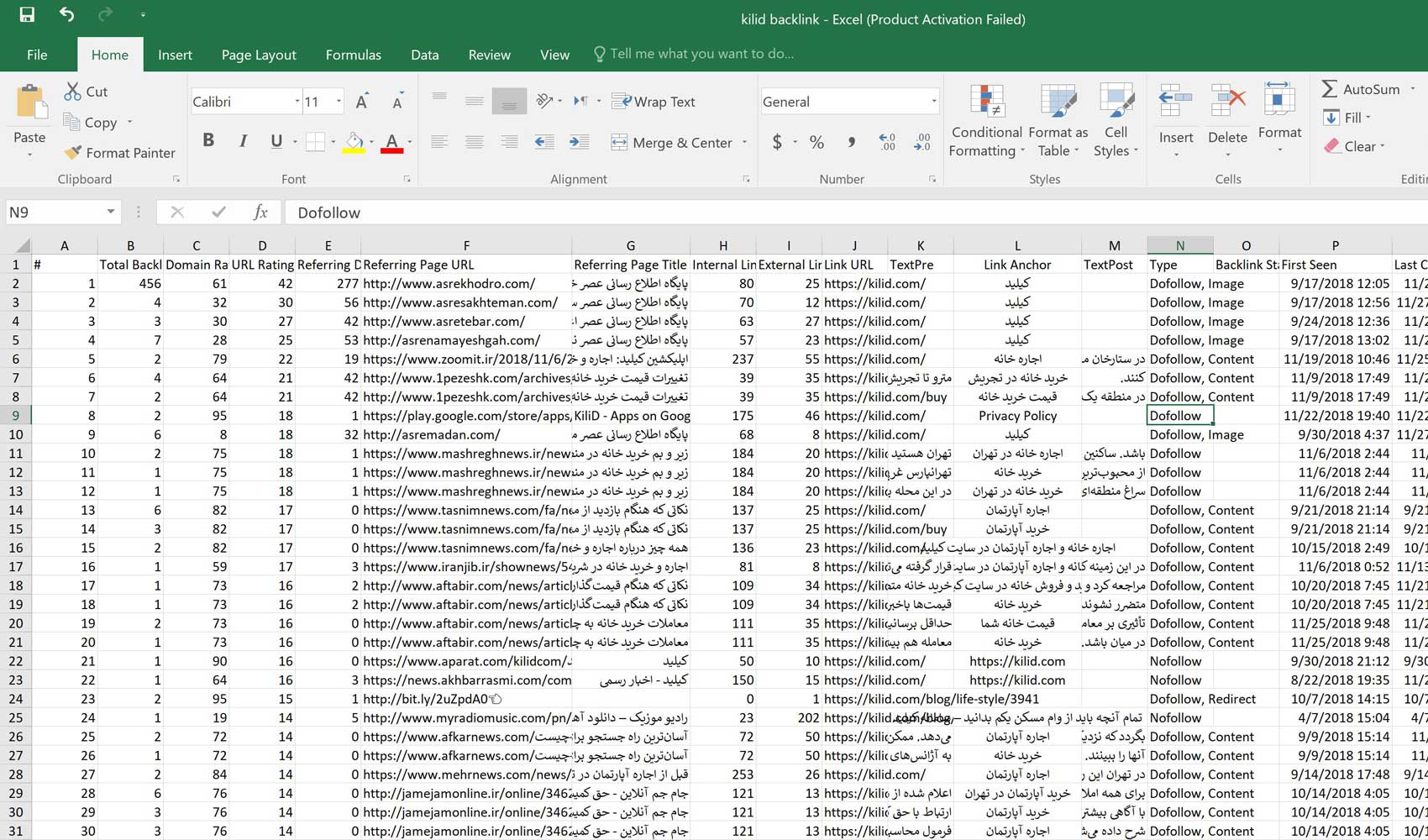This screenshot has height=840, width=1428.
Task: Insert cells with the Insert button
Action: 1176,121
